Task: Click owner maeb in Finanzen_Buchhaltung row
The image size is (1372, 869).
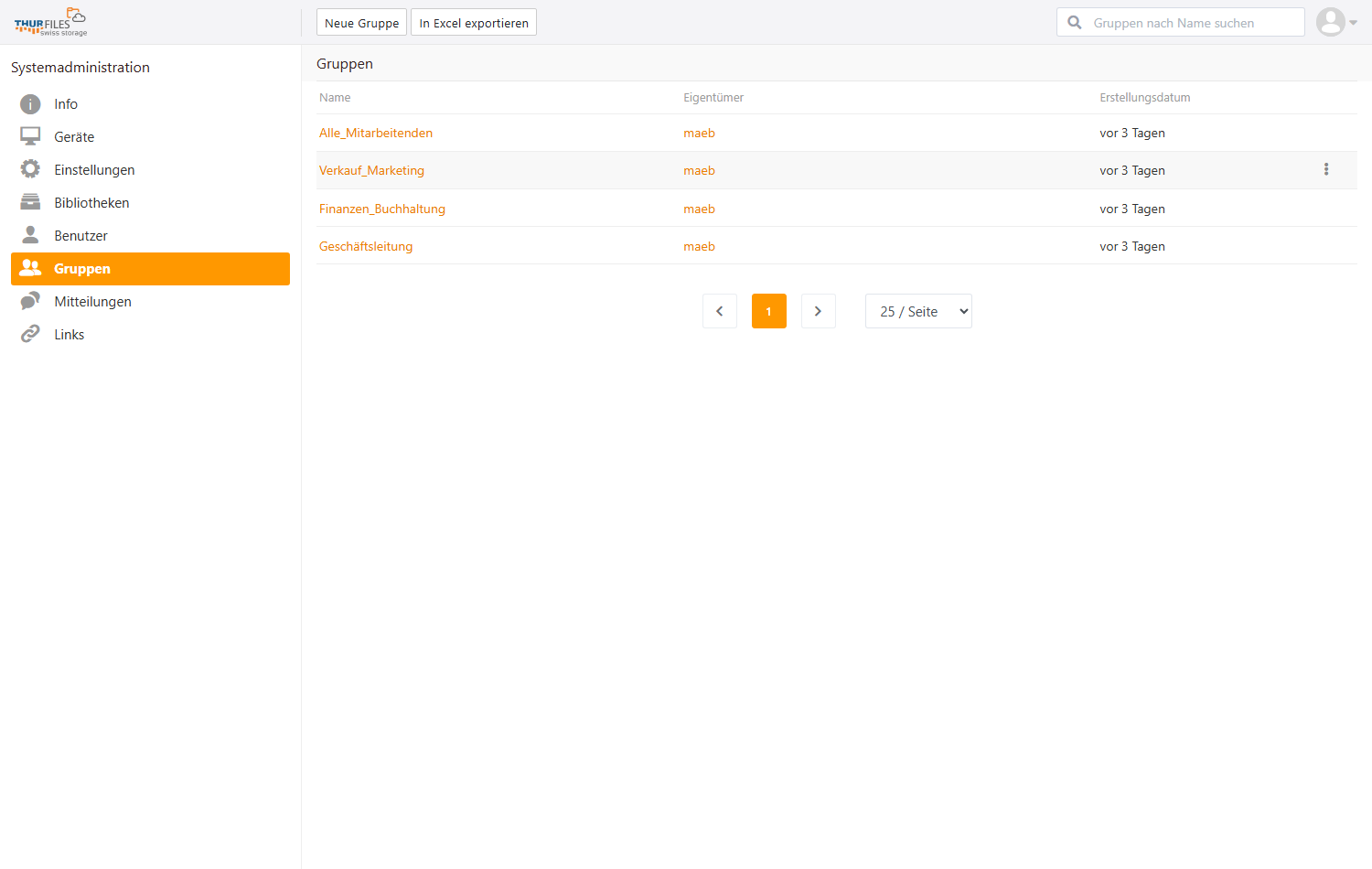Action: [699, 209]
